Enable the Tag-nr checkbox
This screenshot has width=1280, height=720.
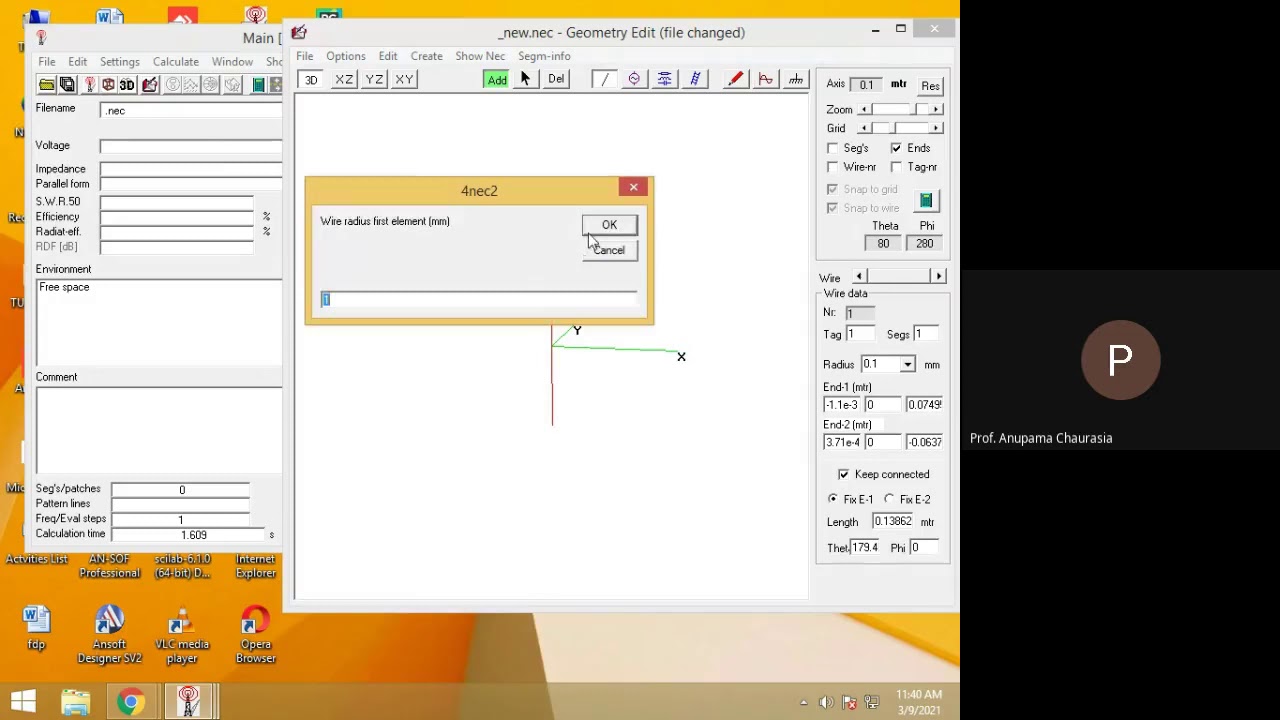click(896, 167)
